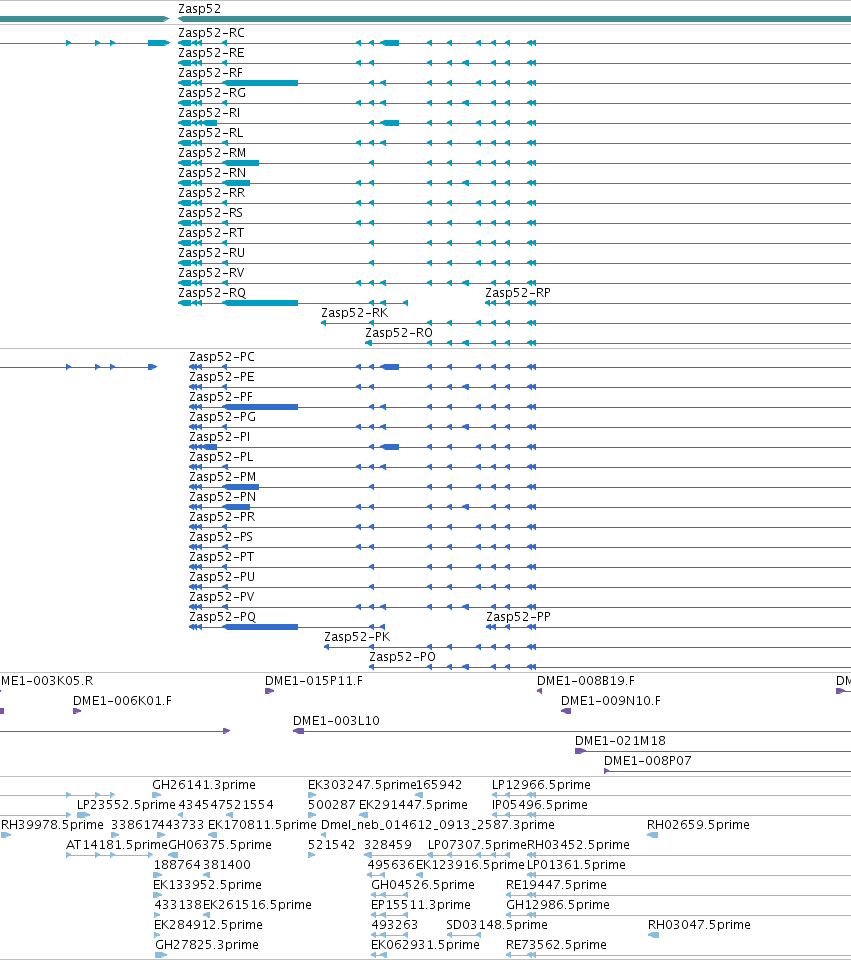
Task: Click the DME1-021M18 clone label
Action: coord(620,741)
